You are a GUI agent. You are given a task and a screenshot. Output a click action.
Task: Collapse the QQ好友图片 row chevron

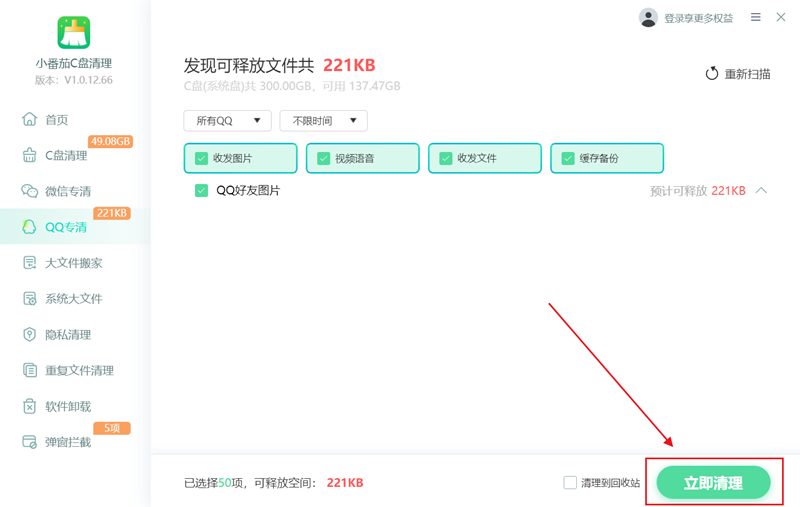coord(761,191)
